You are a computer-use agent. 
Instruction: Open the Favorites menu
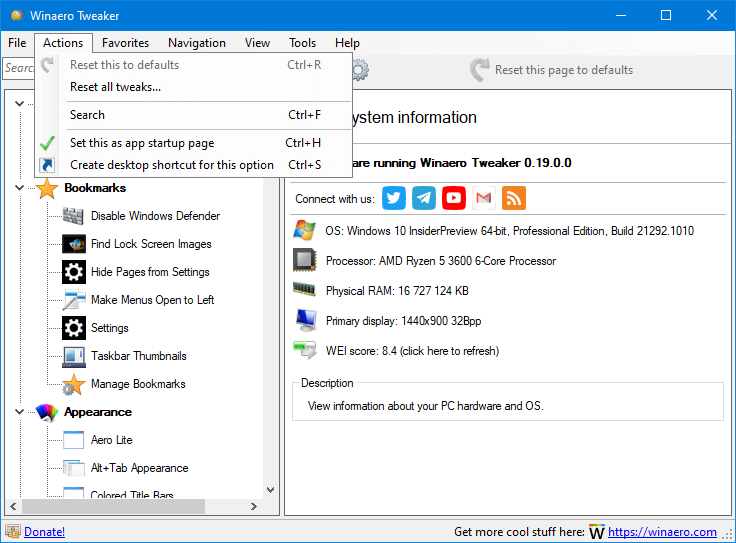125,43
